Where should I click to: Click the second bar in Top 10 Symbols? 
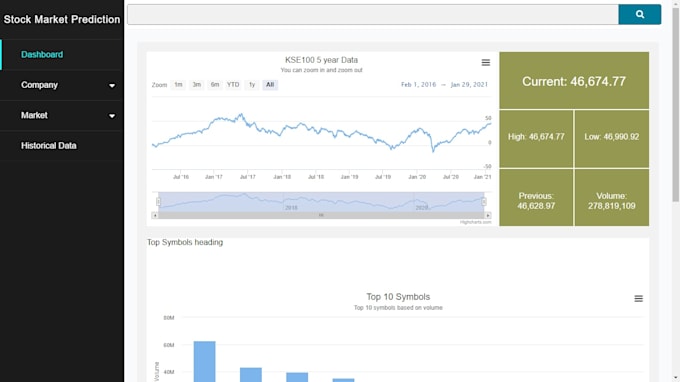click(251, 375)
